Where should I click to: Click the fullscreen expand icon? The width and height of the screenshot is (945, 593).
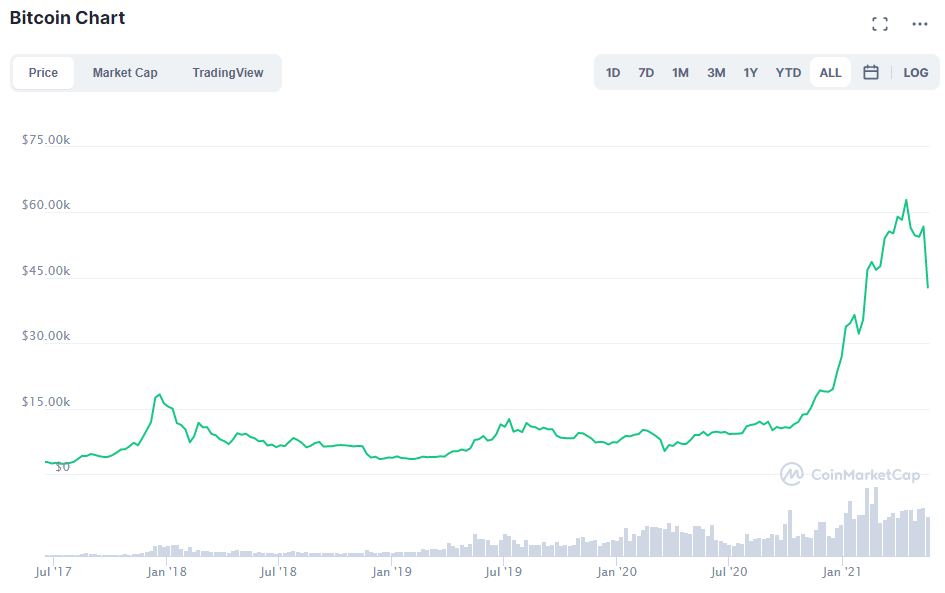(x=880, y=24)
